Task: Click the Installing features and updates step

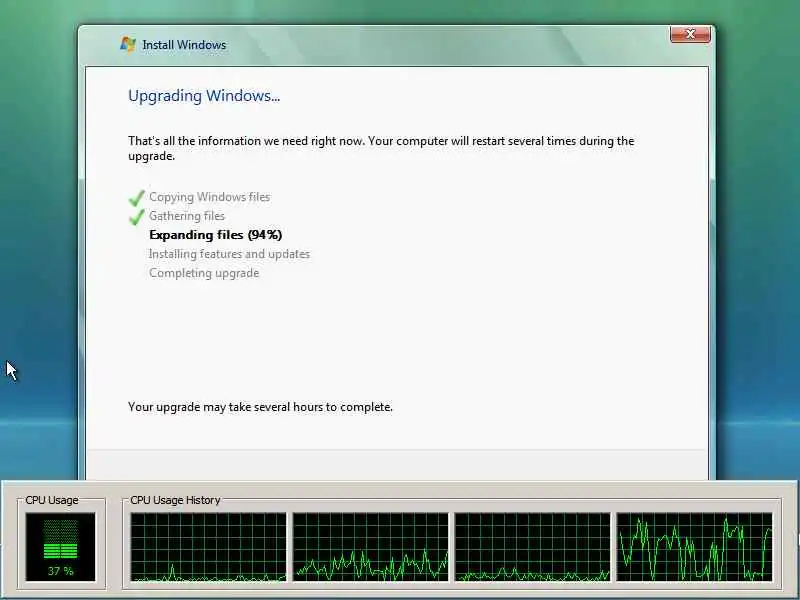Action: coord(229,254)
